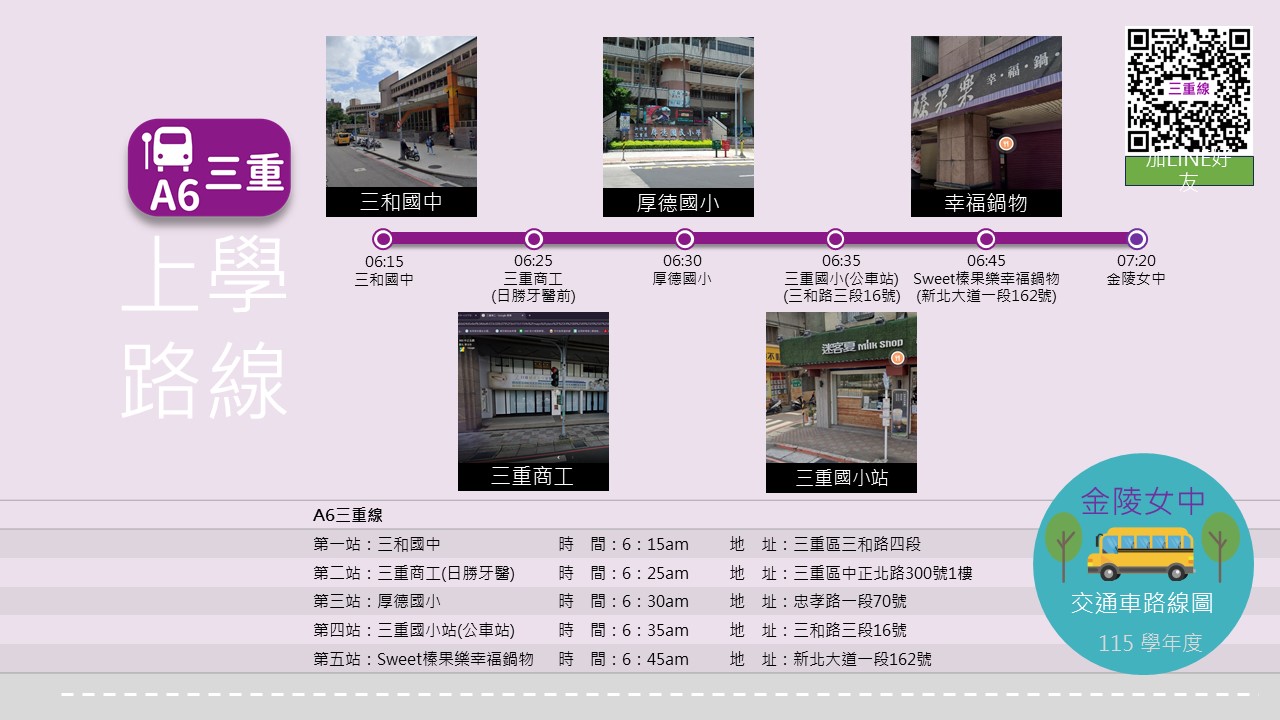Click the purple A6 三重 bus badge
The image size is (1280, 720).
(x=209, y=168)
